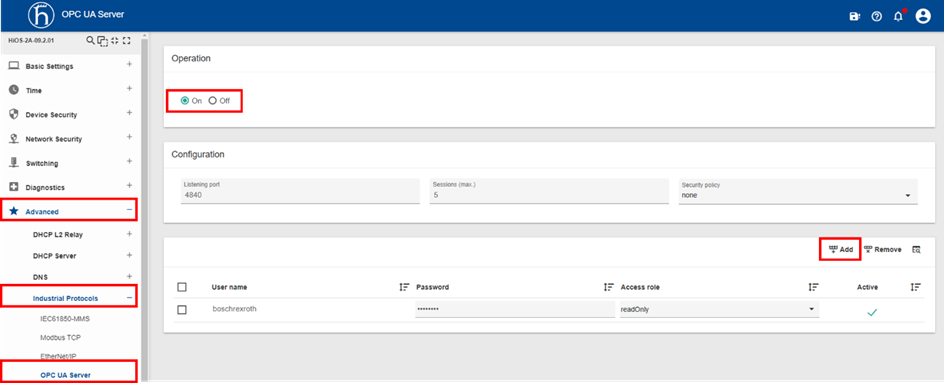
Task: Click the boschrexroth password field
Action: 515,310
